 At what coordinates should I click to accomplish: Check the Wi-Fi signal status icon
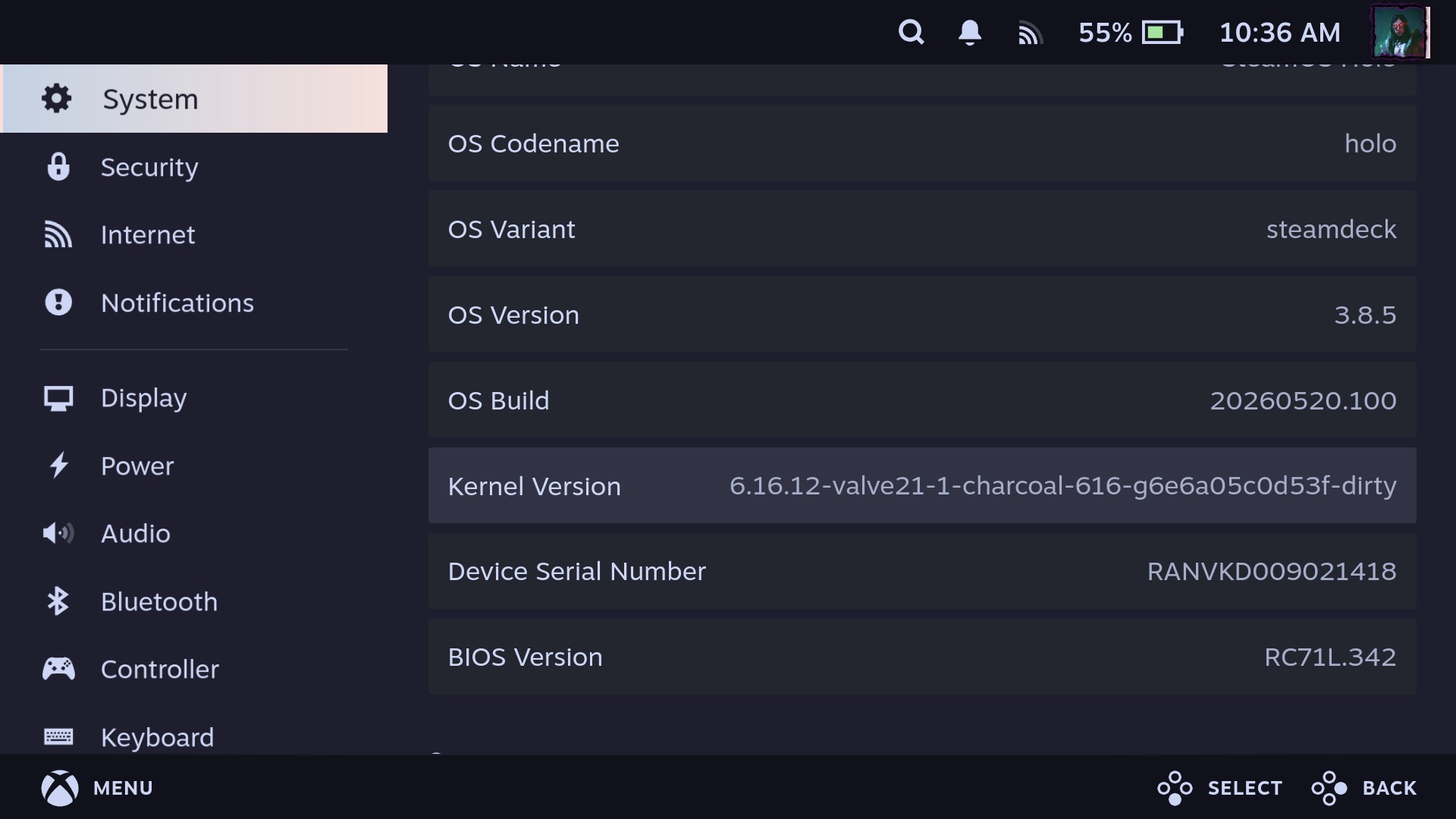click(1030, 33)
